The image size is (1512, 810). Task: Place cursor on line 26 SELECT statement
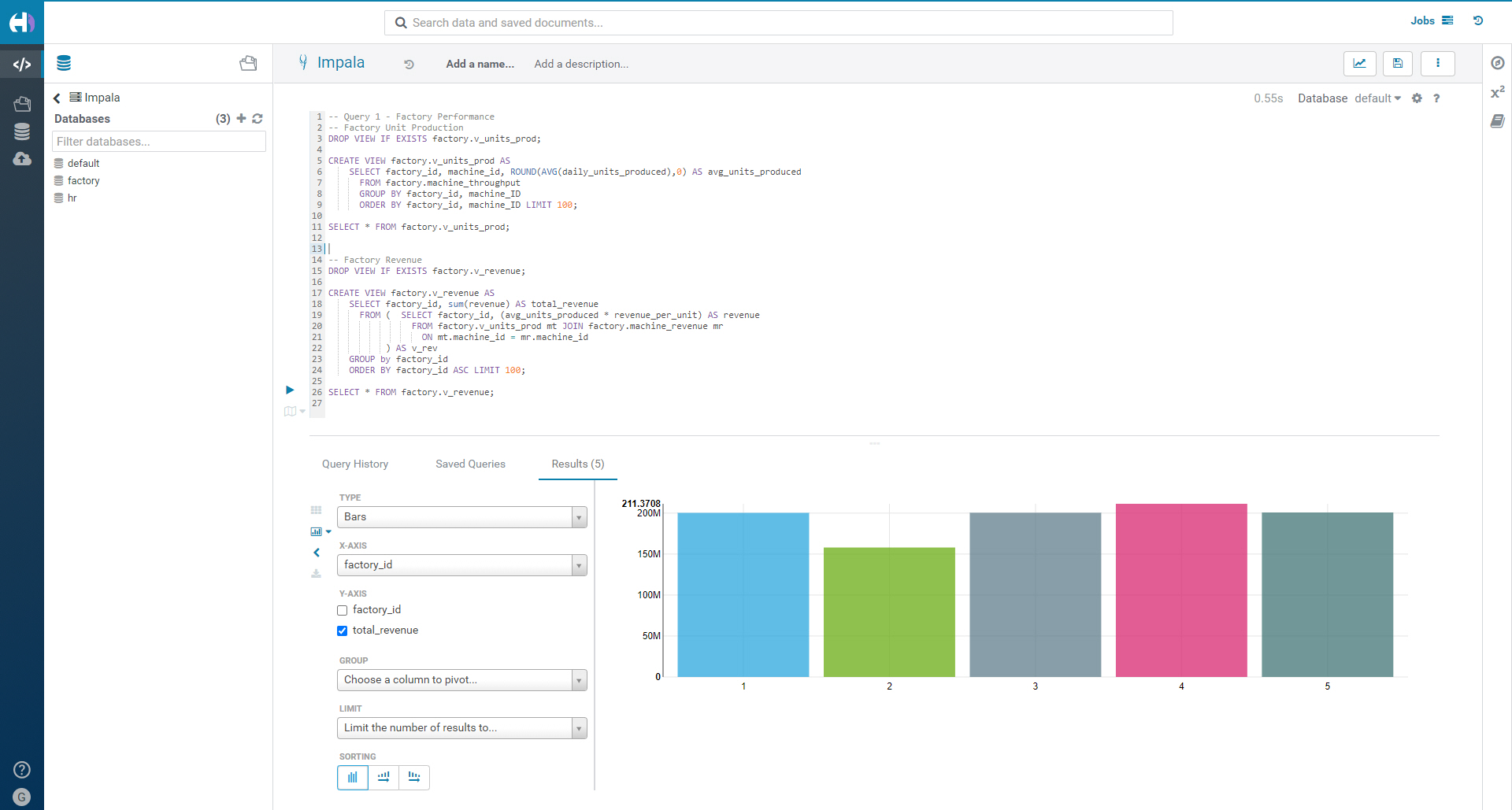coord(411,392)
